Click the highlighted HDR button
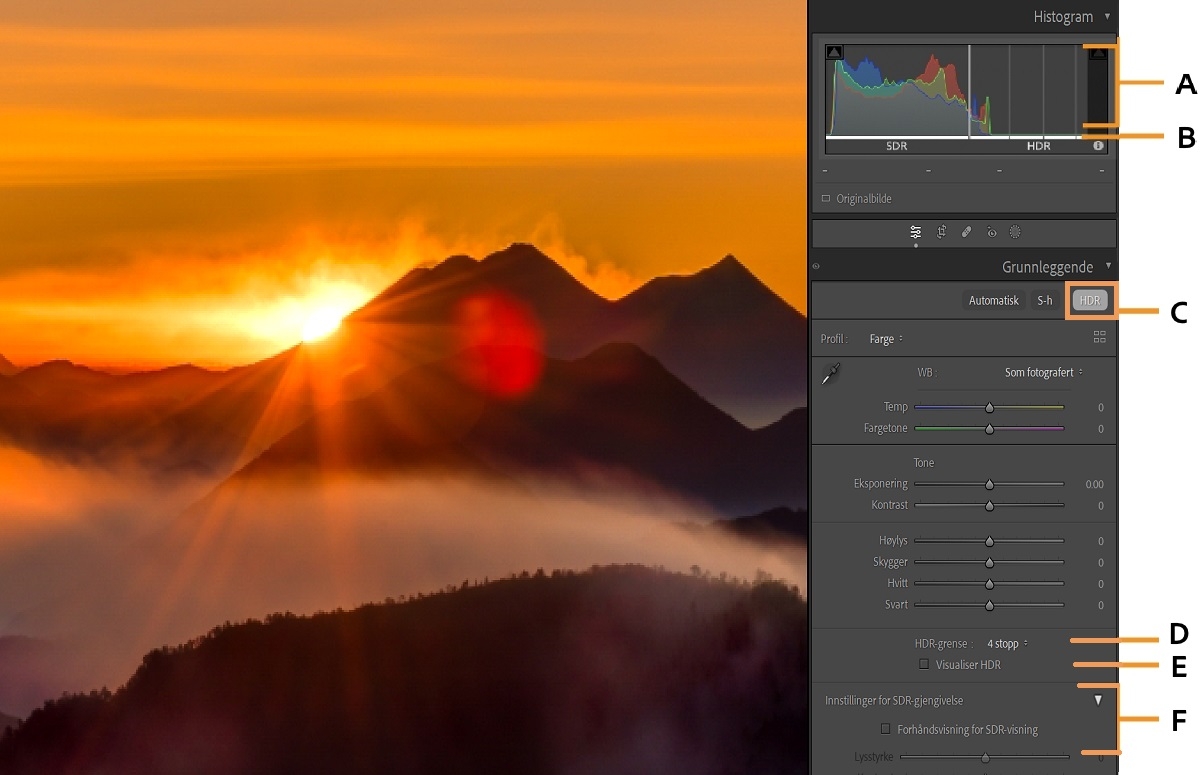This screenshot has height=775, width=1200. point(1089,299)
